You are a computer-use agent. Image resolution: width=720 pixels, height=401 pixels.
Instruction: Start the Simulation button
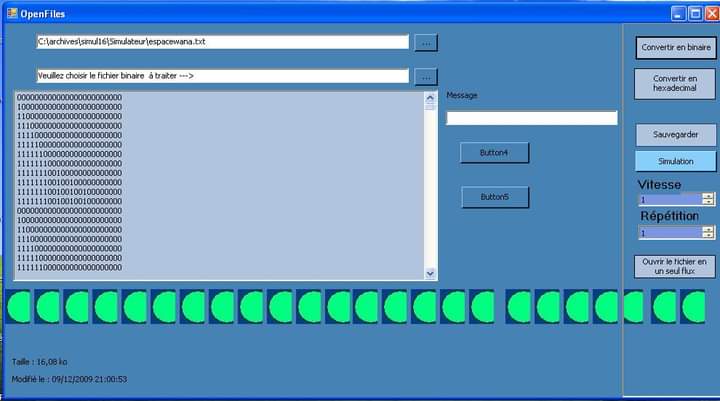click(676, 161)
